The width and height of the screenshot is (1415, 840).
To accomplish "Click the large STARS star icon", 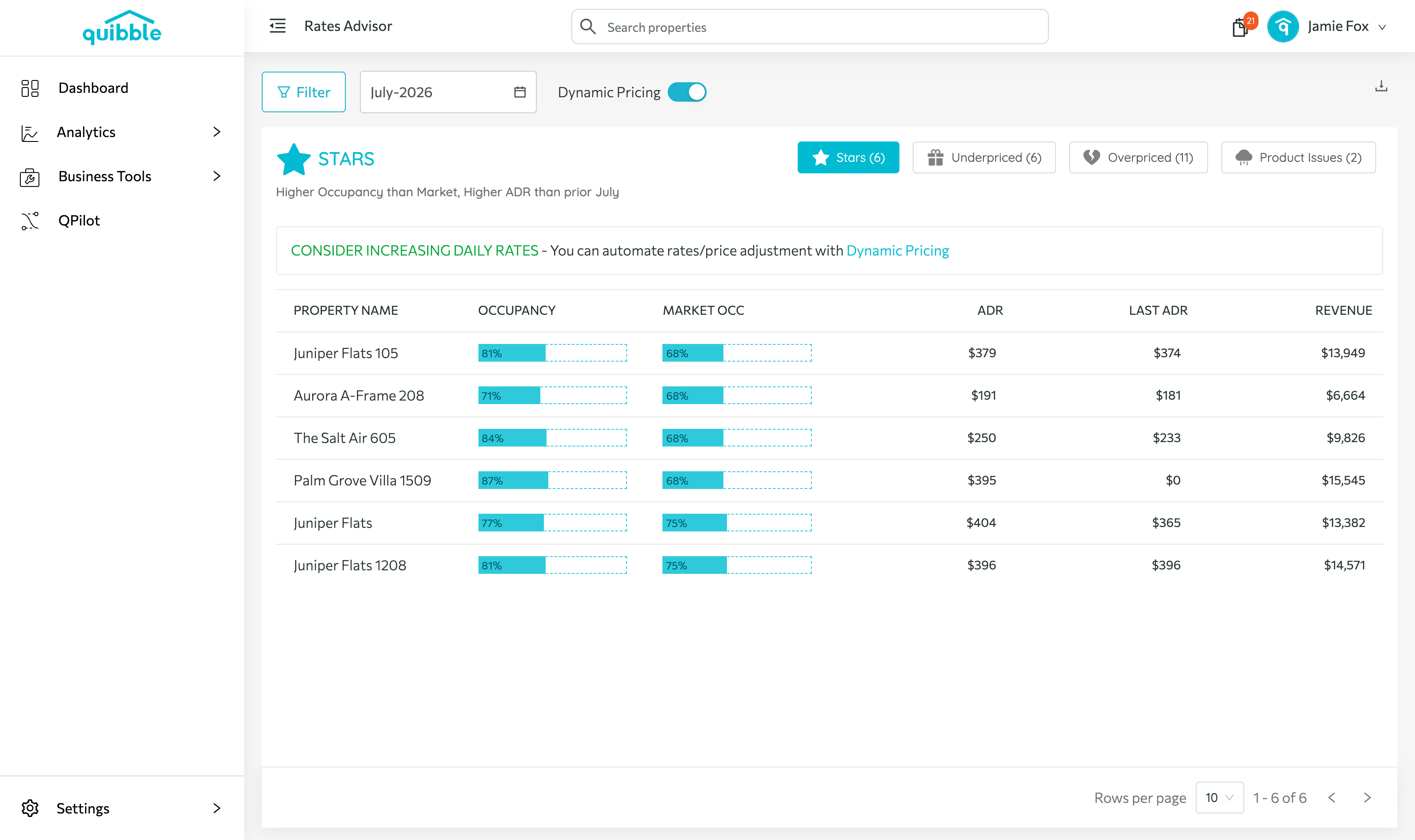I will coord(294,159).
